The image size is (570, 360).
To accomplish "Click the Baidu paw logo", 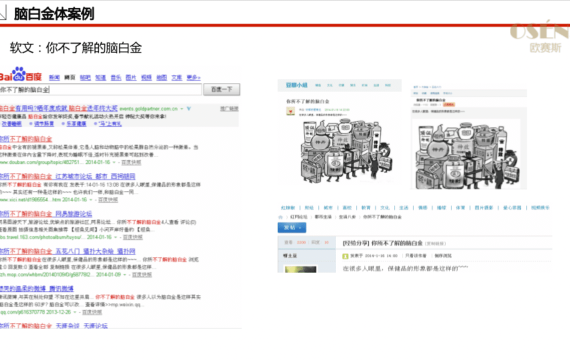I will click(19, 73).
